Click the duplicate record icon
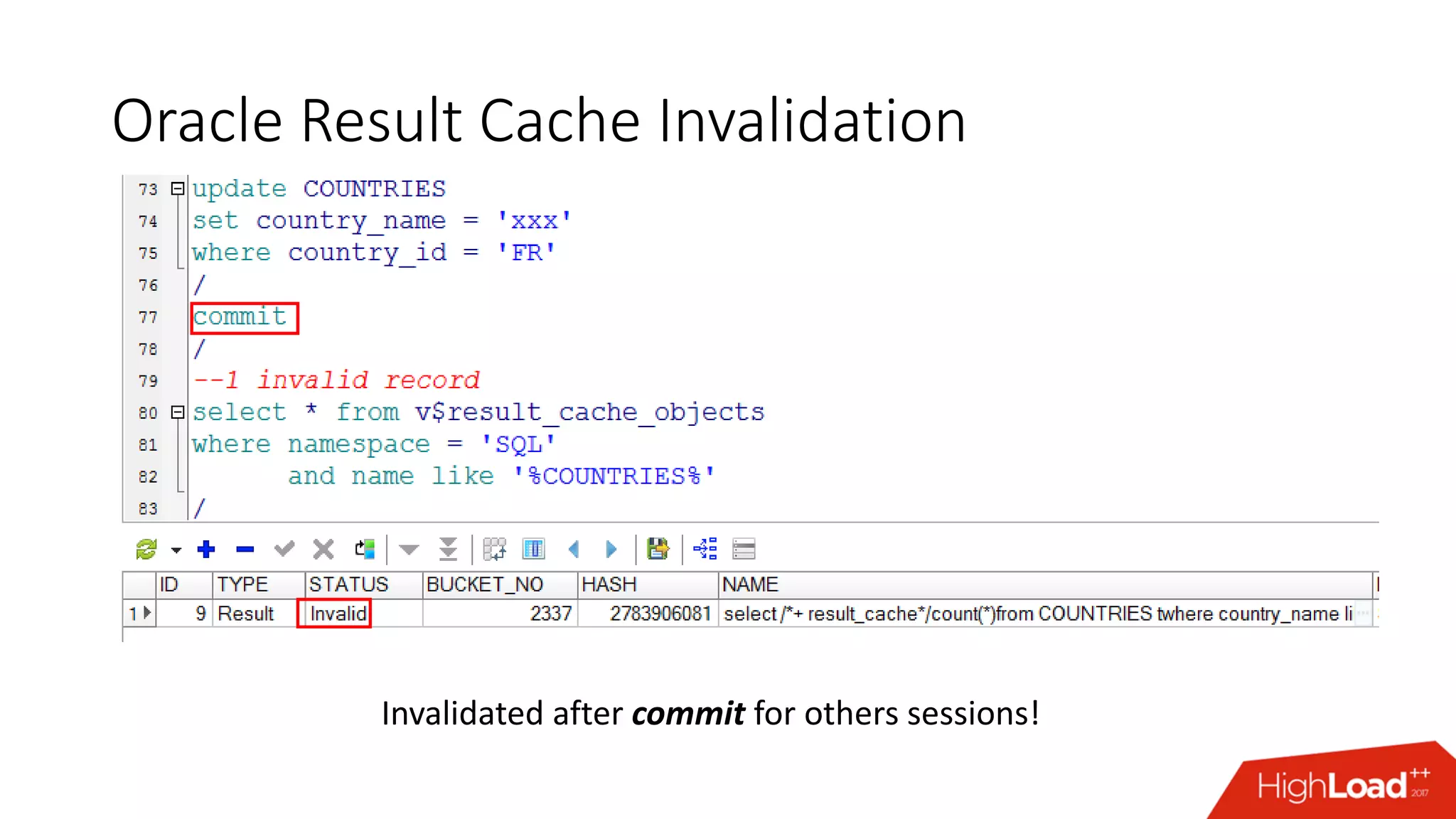The height and width of the screenshot is (819, 1456). pyautogui.click(x=365, y=549)
